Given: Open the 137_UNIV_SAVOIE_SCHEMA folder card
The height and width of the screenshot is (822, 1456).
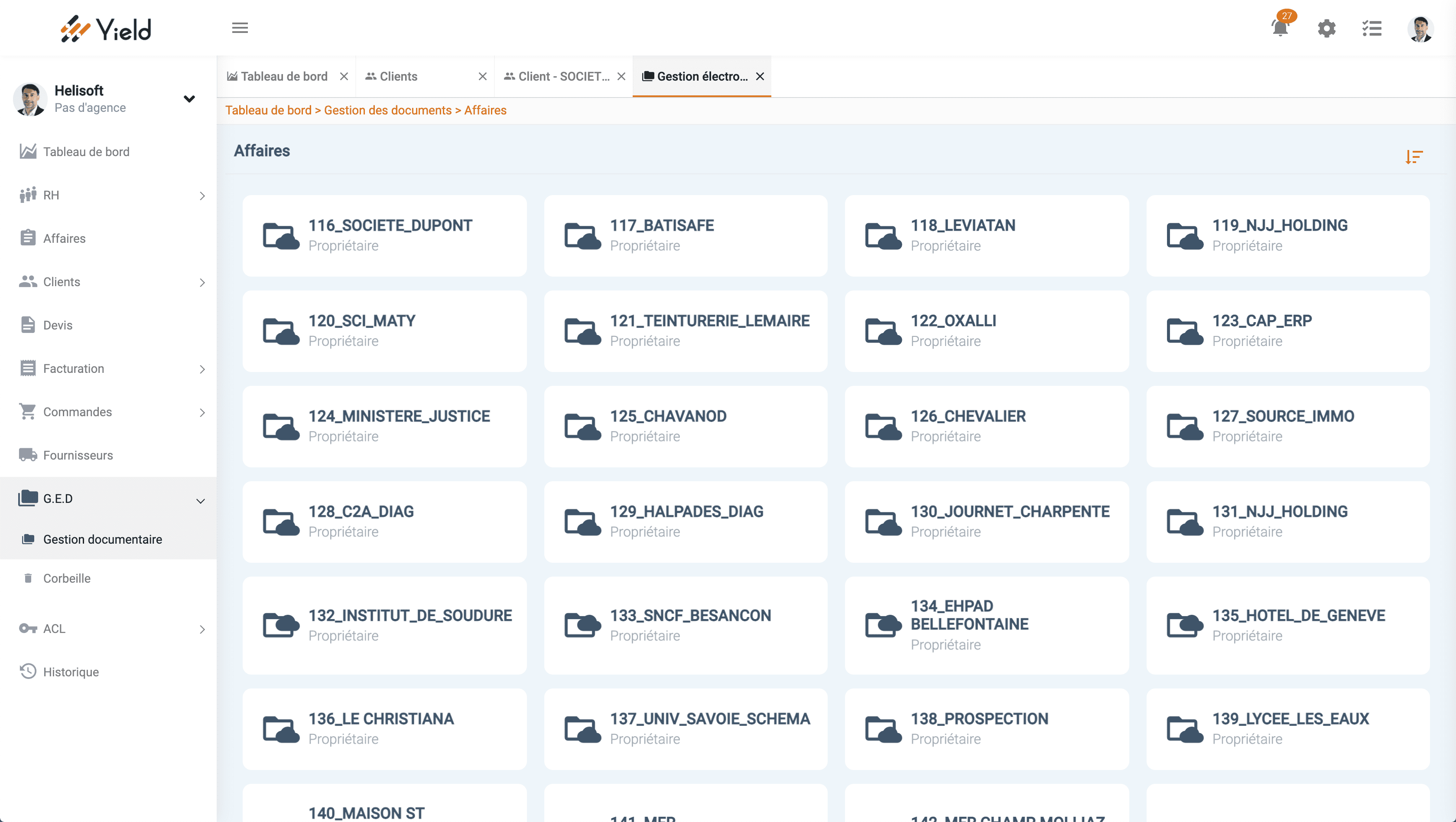Looking at the screenshot, I should click(686, 729).
